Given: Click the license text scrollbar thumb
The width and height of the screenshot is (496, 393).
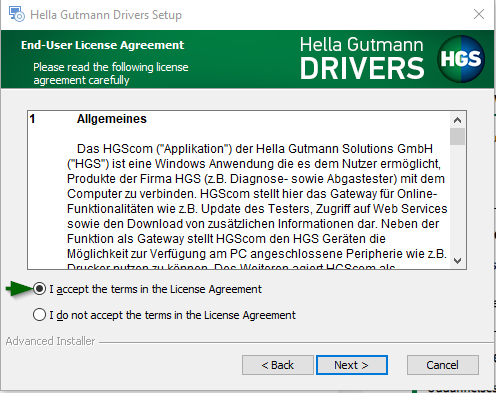Looking at the screenshot, I should click(x=457, y=137).
